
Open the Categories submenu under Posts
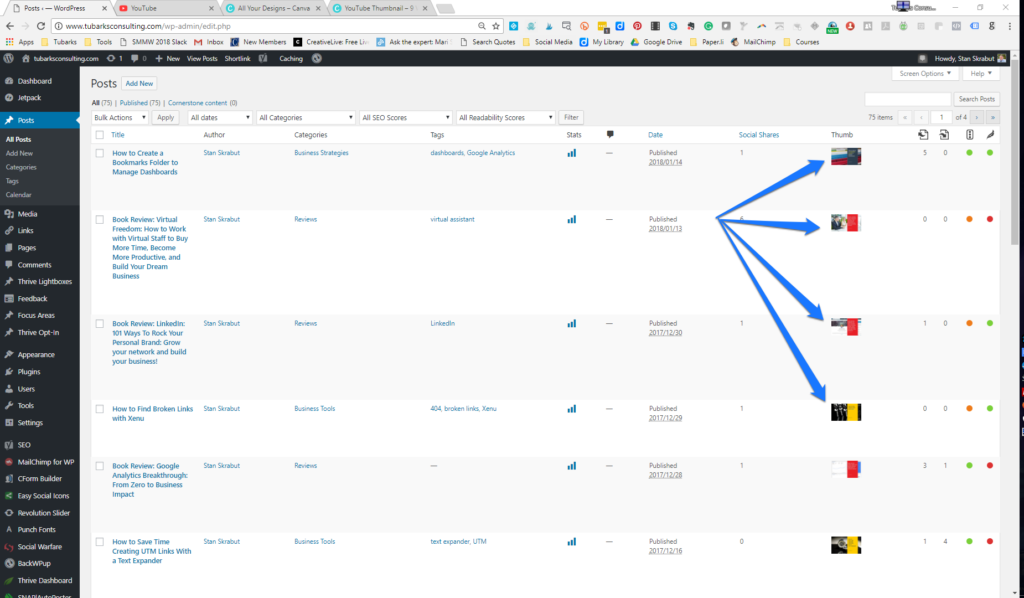(21, 167)
